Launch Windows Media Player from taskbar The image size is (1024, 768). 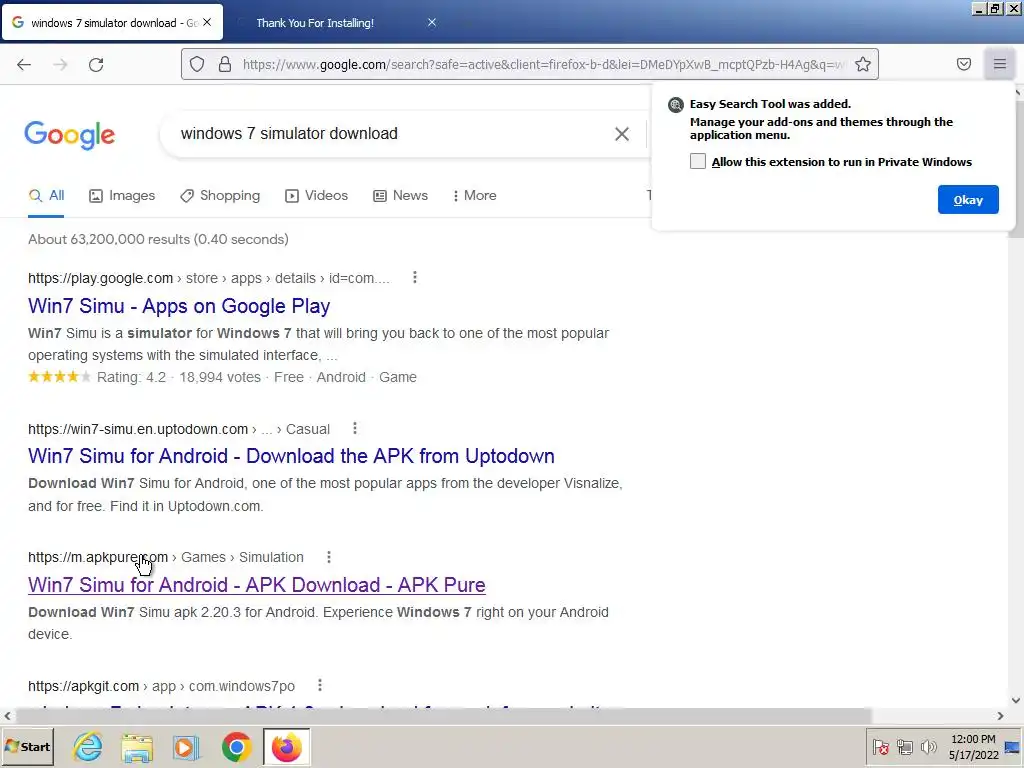pyautogui.click(x=186, y=746)
